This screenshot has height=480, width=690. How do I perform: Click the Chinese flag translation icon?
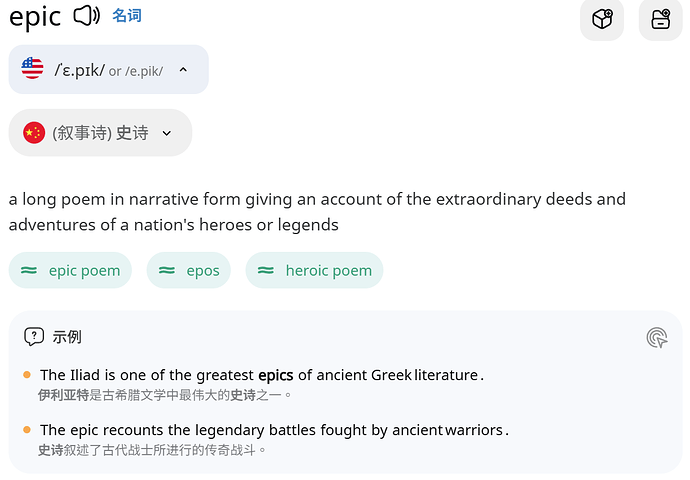click(x=34, y=133)
